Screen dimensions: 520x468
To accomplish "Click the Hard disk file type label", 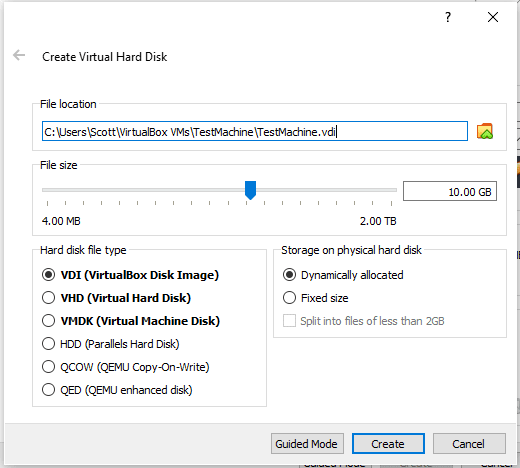I will coord(83,250).
